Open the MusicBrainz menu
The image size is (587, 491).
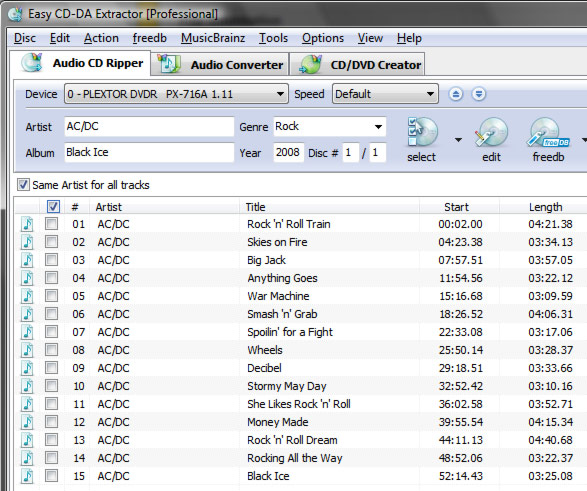(x=213, y=38)
